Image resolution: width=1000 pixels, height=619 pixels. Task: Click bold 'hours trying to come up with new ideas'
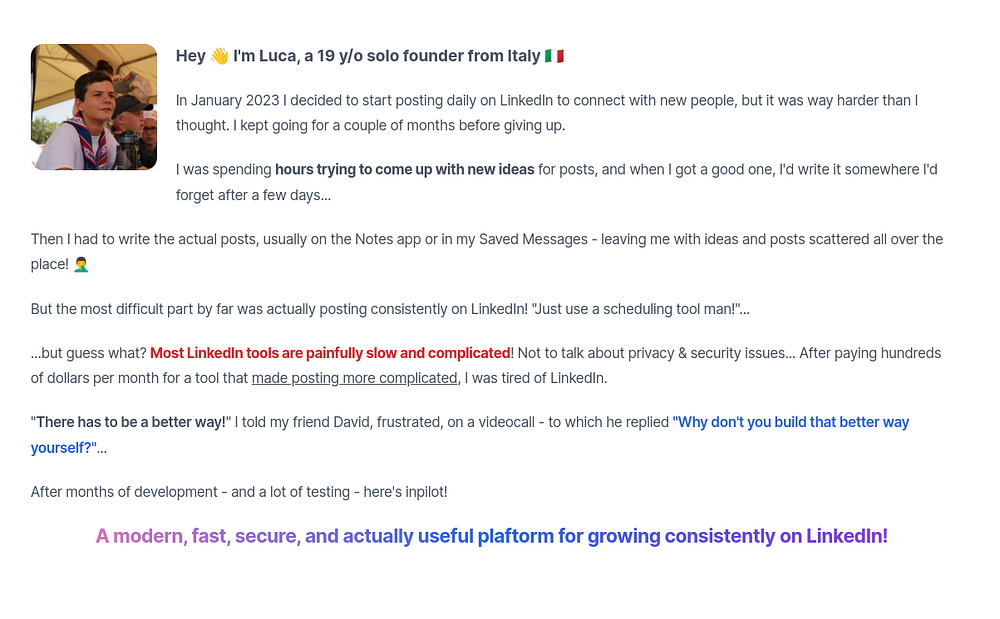(404, 170)
